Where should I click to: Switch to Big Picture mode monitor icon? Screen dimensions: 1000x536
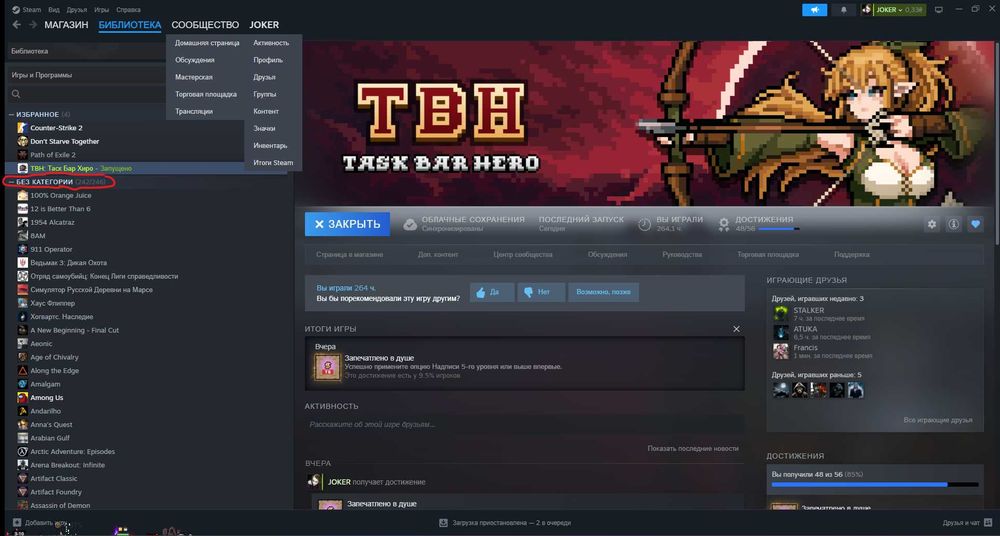(939, 10)
